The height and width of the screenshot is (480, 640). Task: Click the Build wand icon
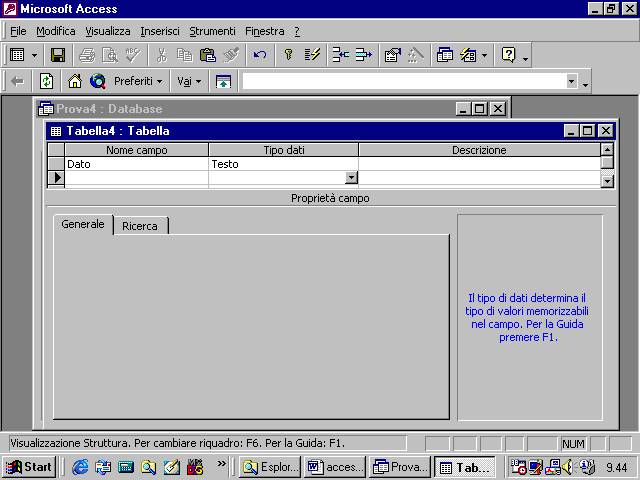416,55
